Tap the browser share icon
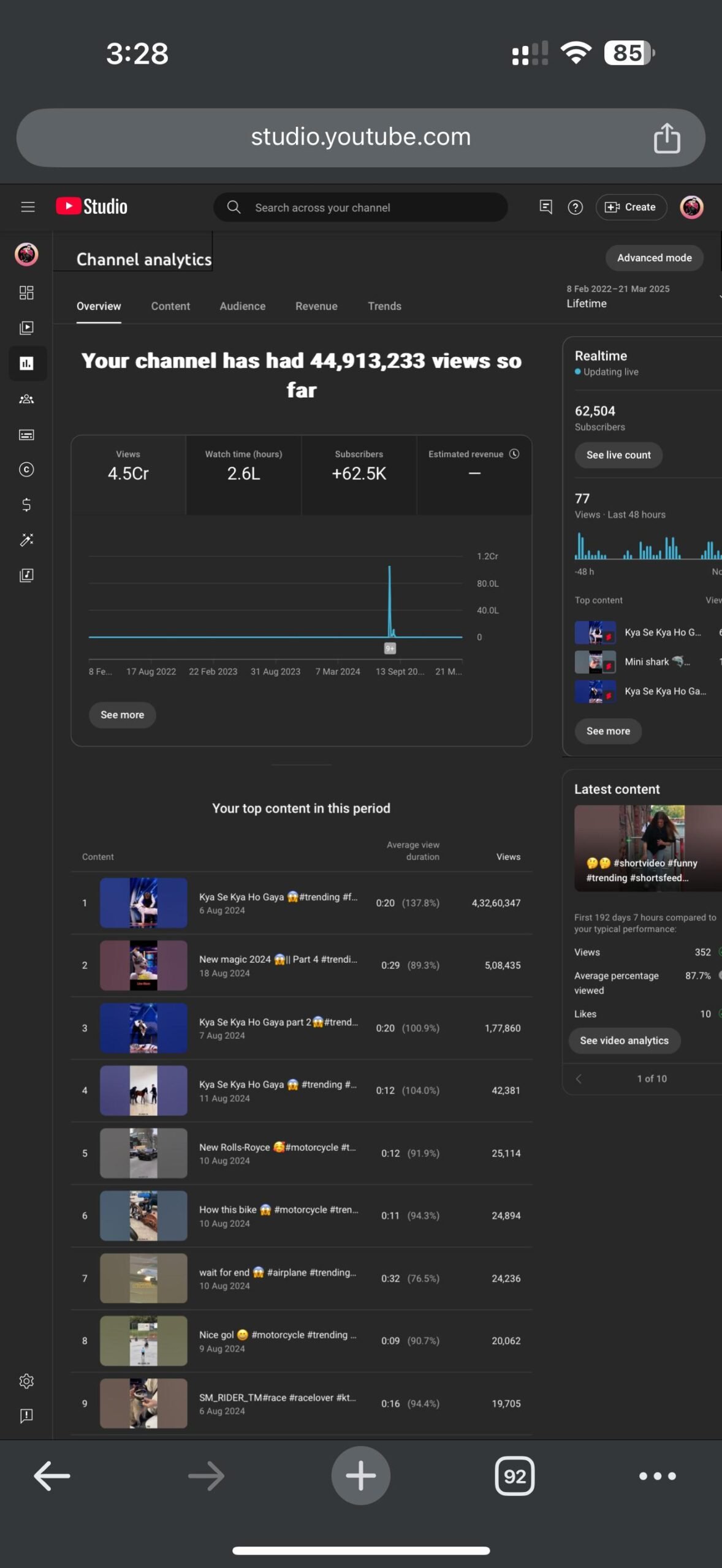Viewport: 722px width, 1568px height. (667, 138)
